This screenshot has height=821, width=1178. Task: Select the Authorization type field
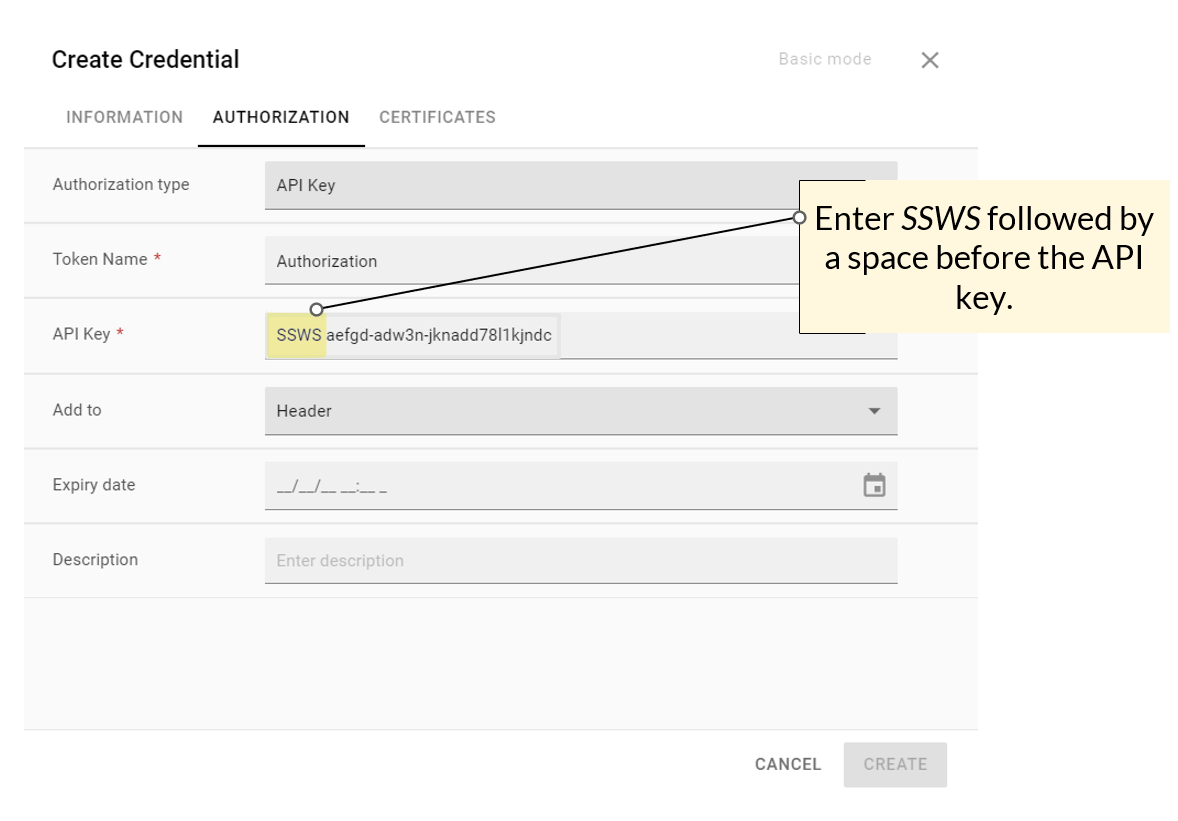(x=580, y=185)
